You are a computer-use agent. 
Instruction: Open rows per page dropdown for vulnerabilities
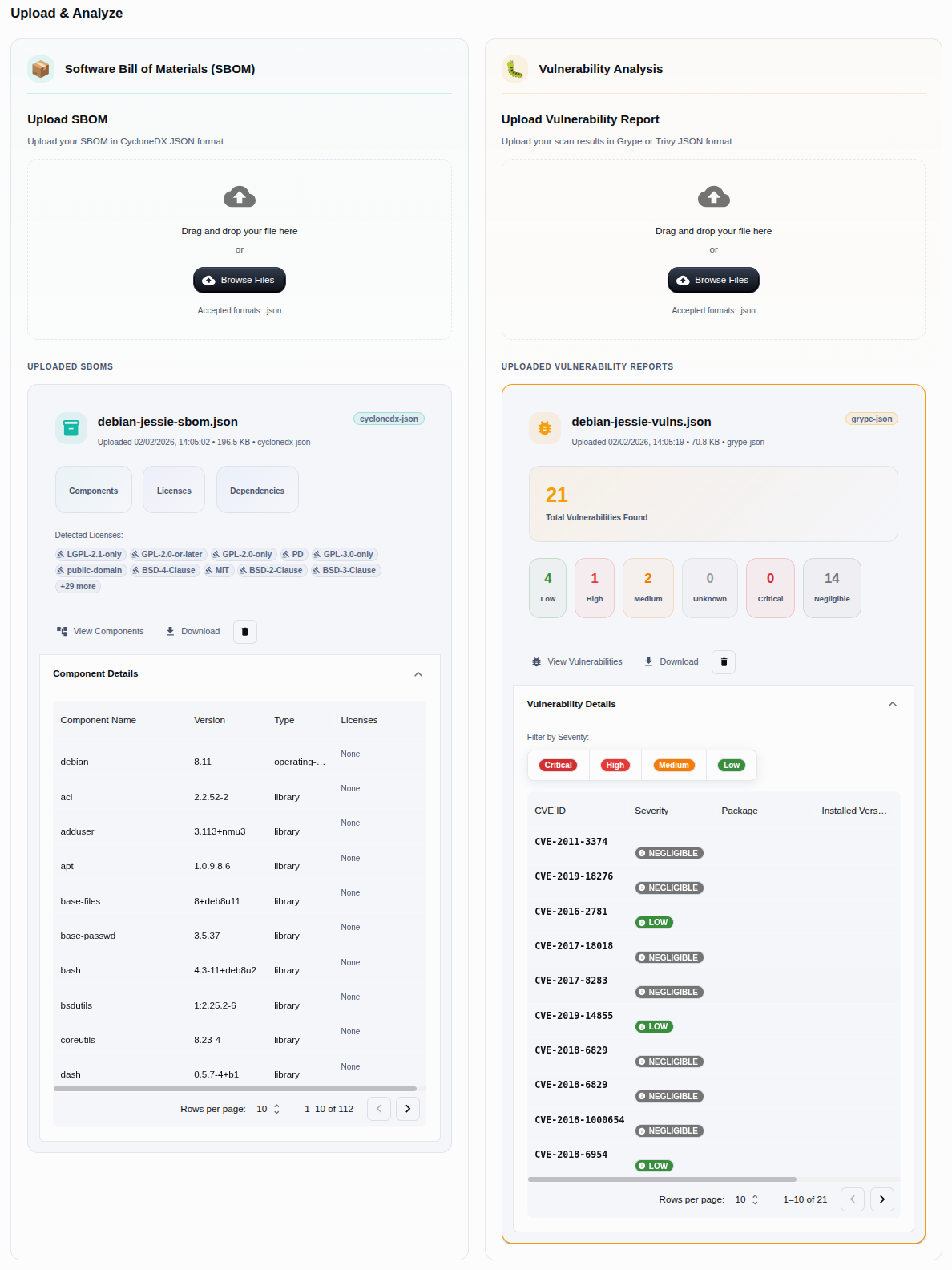coord(747,1199)
